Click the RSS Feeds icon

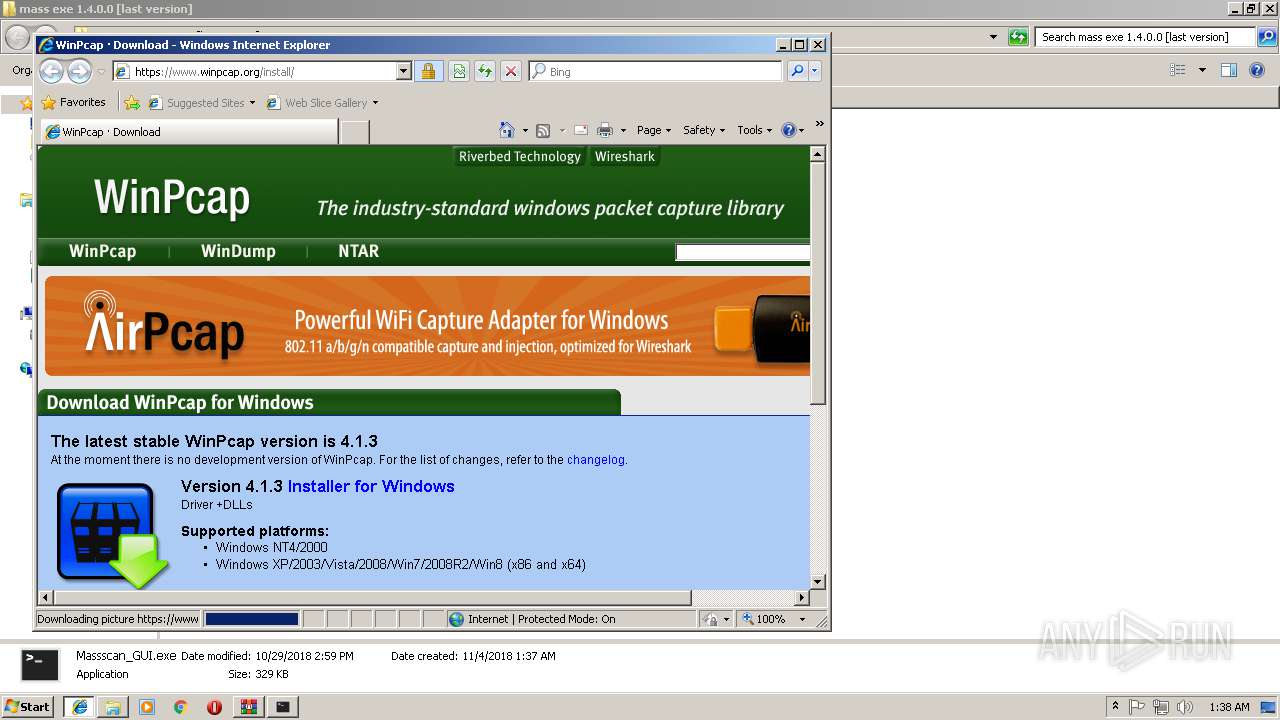coord(543,130)
